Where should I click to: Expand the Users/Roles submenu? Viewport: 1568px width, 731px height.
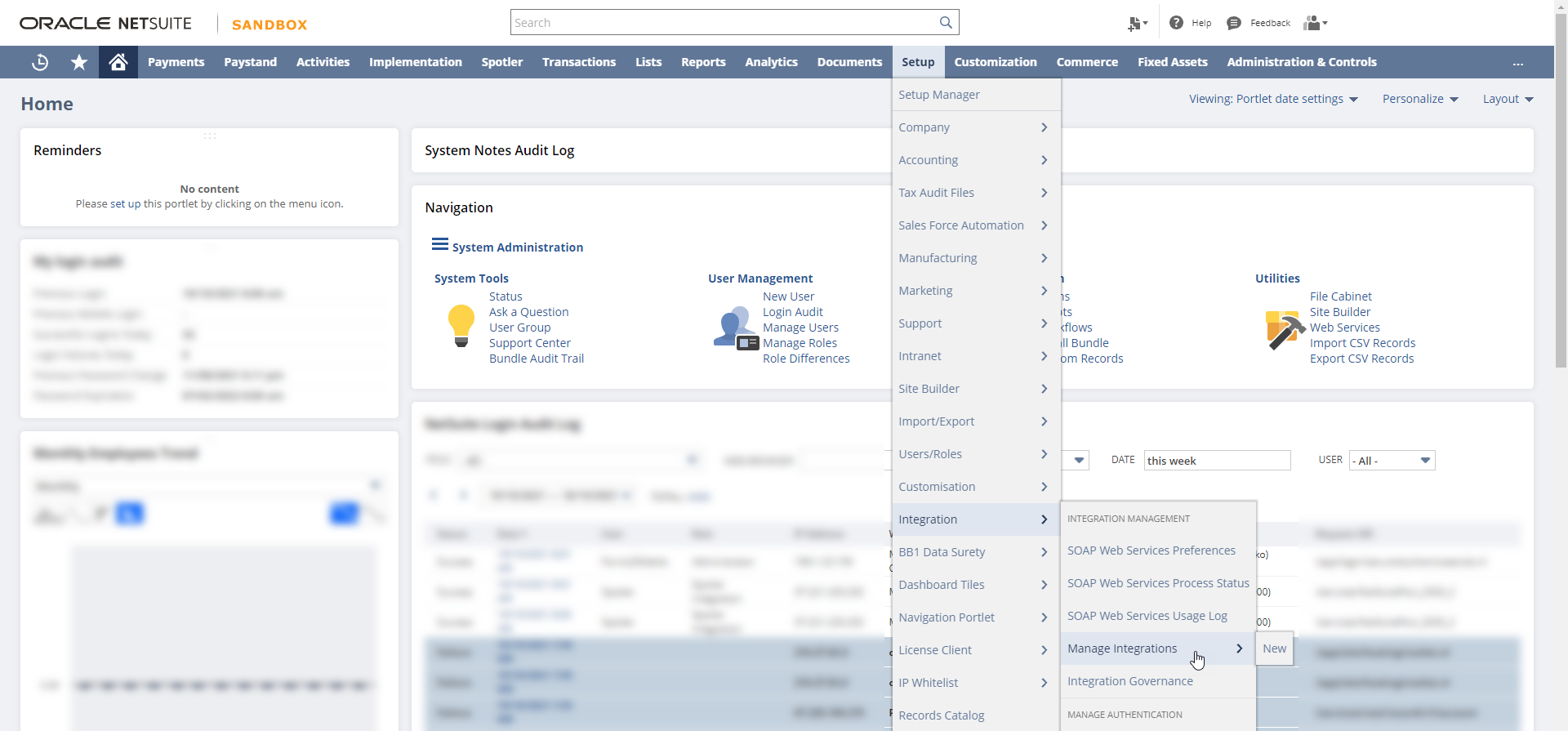click(976, 454)
